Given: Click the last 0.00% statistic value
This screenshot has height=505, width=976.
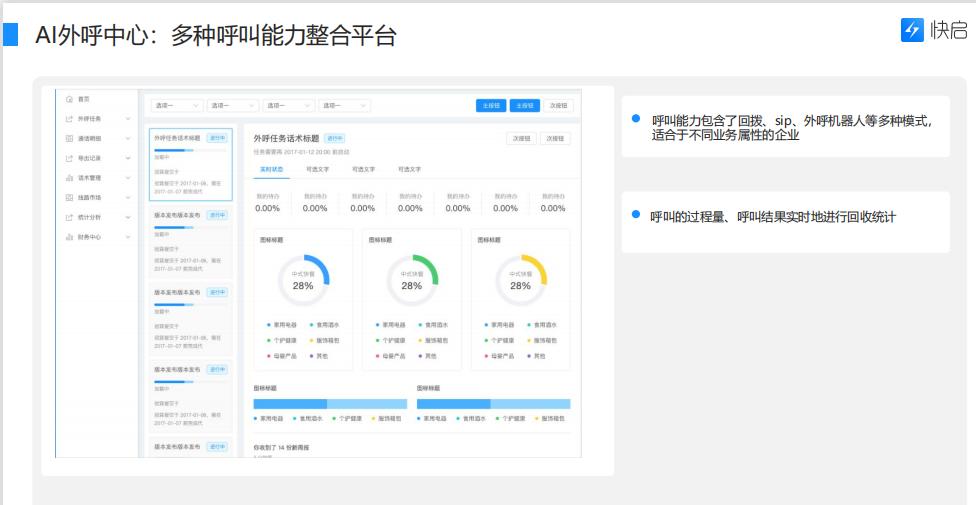Looking at the screenshot, I should click(x=553, y=209).
